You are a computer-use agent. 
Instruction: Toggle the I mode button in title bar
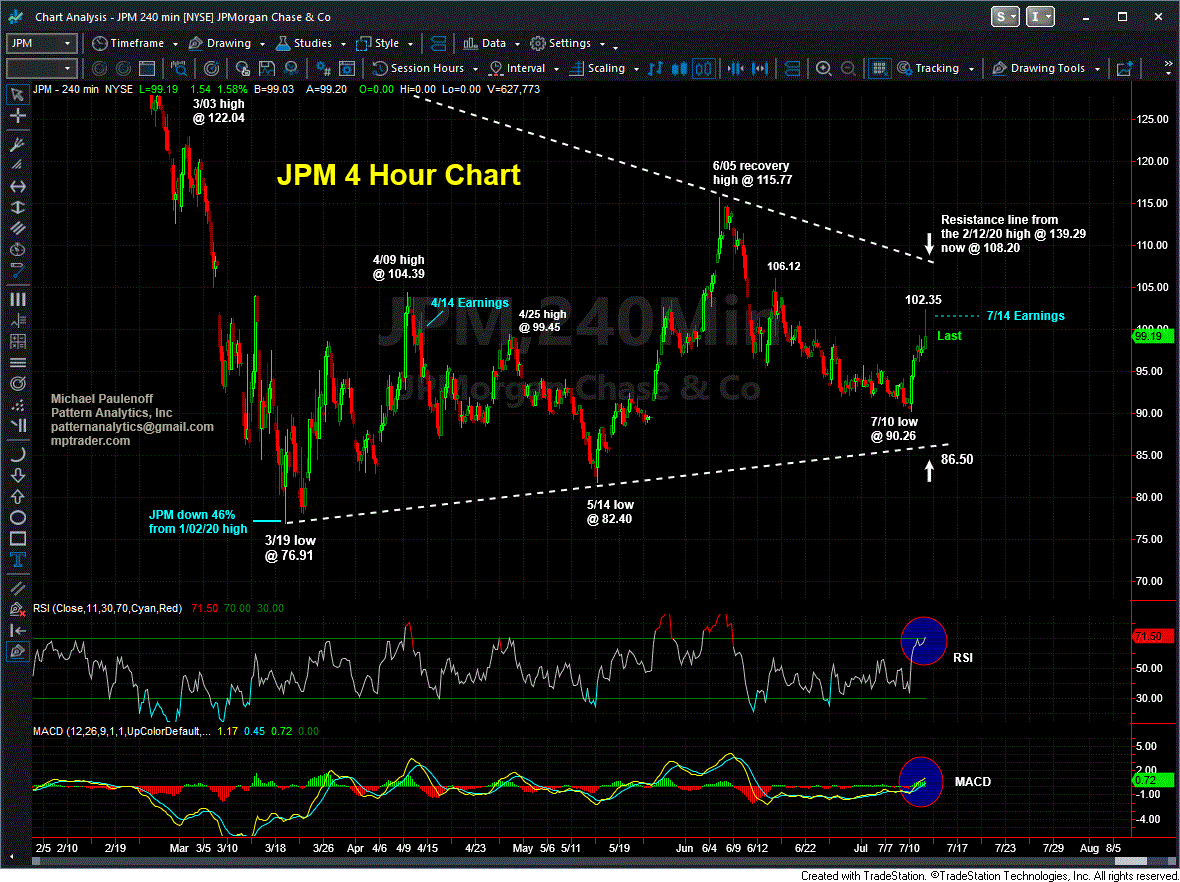1041,17
